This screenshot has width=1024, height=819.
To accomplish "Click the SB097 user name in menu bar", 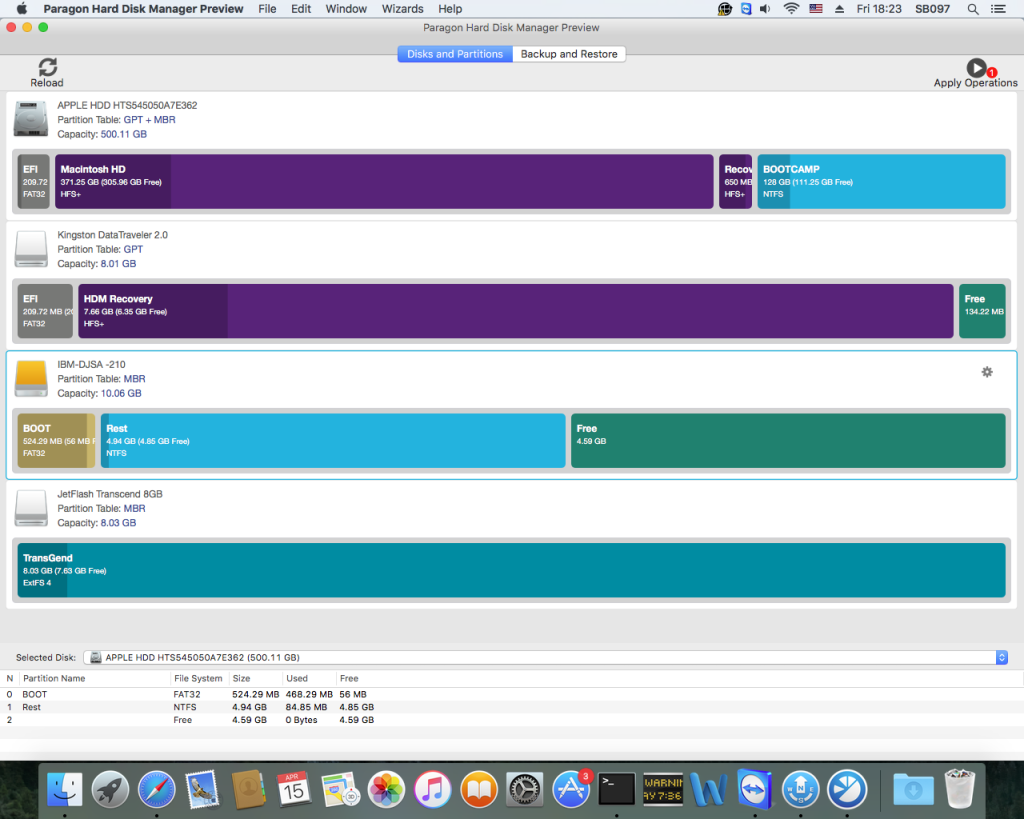I will pyautogui.click(x=932, y=9).
